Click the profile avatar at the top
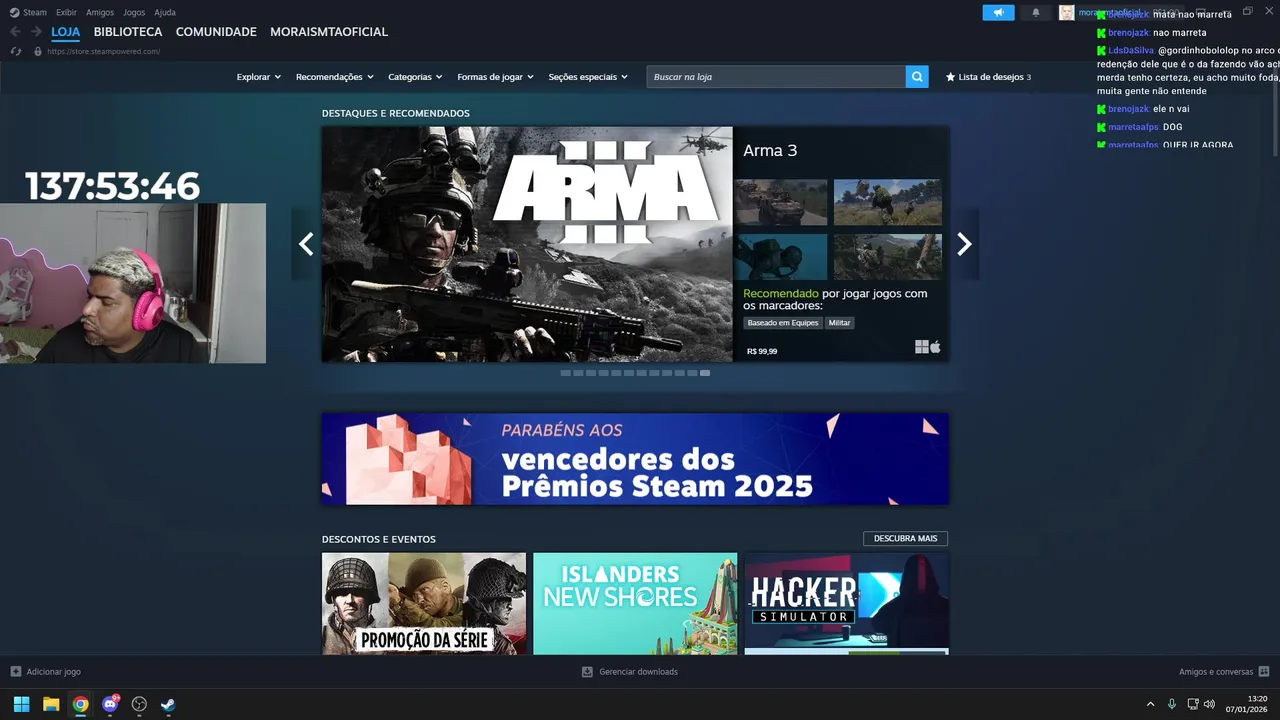1280x720 pixels. tap(1067, 12)
